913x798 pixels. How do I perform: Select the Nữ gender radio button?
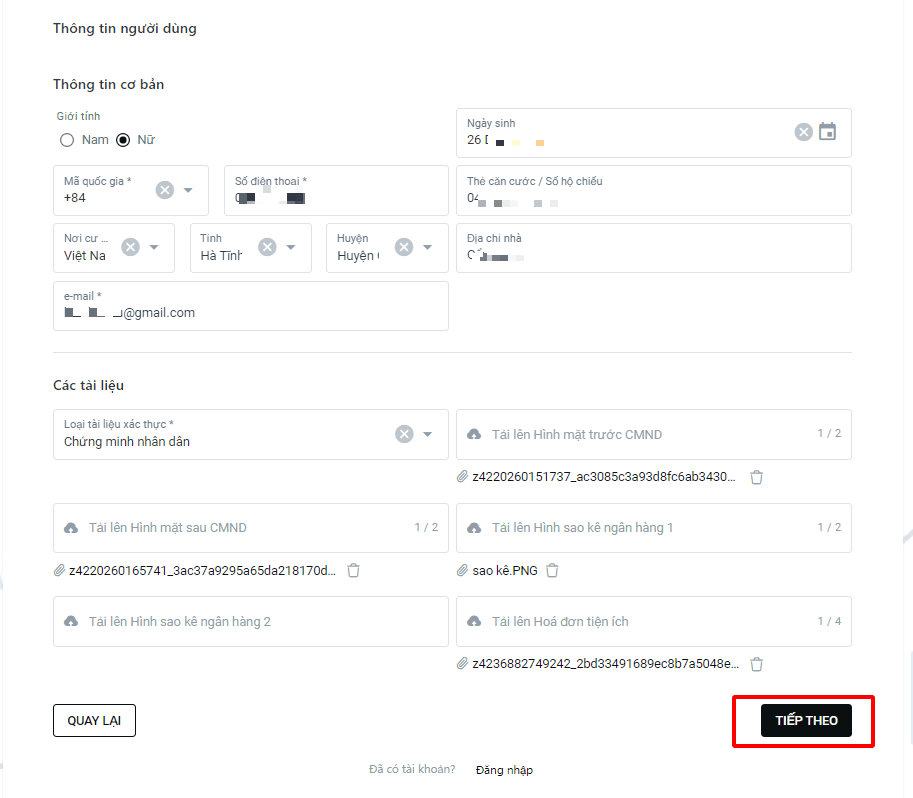(x=123, y=140)
